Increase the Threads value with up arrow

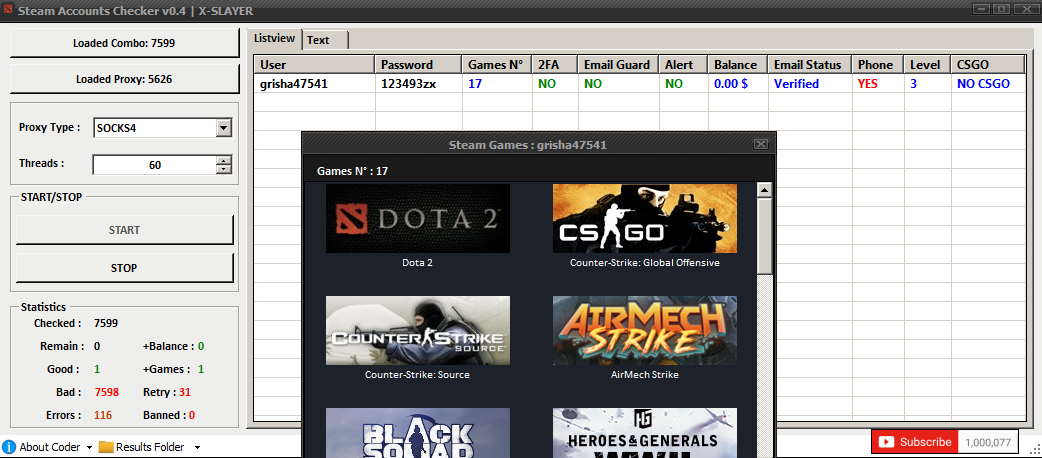click(224, 160)
